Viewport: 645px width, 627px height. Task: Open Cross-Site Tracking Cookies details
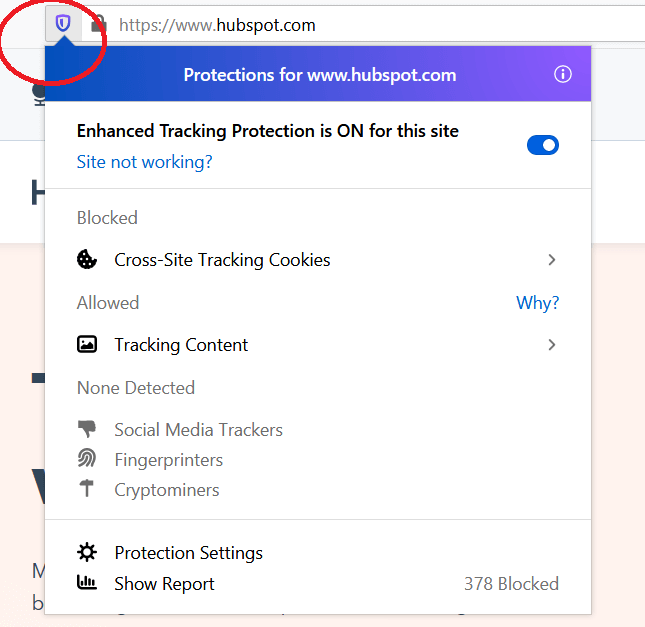[222, 260]
